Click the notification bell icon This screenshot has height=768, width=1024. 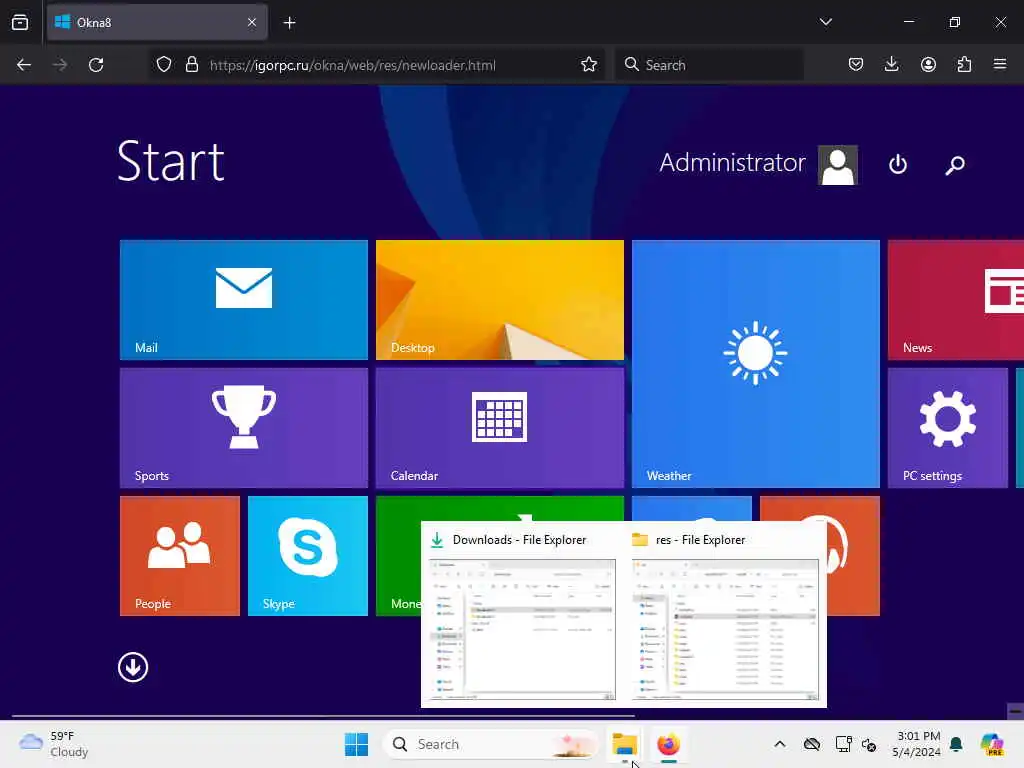point(956,744)
